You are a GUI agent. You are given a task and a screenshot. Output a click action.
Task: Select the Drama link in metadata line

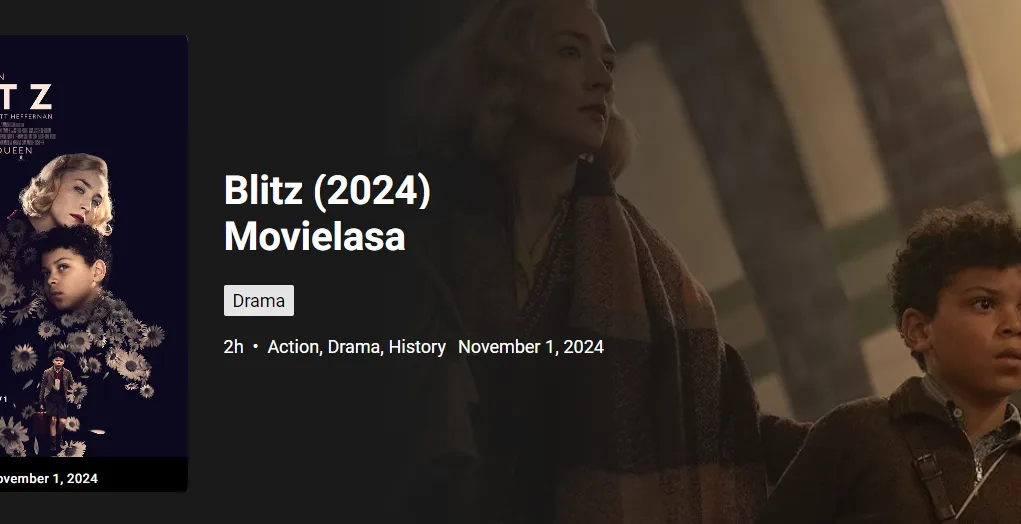355,347
